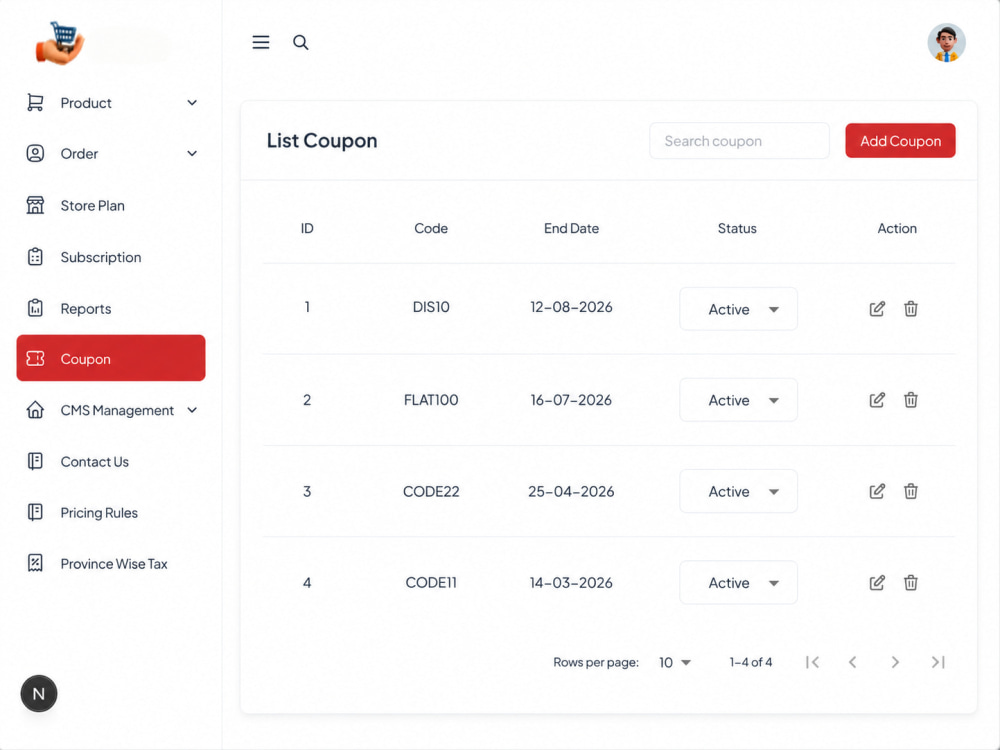
Task: Open Status dropdown for FLAT100
Action: click(739, 400)
